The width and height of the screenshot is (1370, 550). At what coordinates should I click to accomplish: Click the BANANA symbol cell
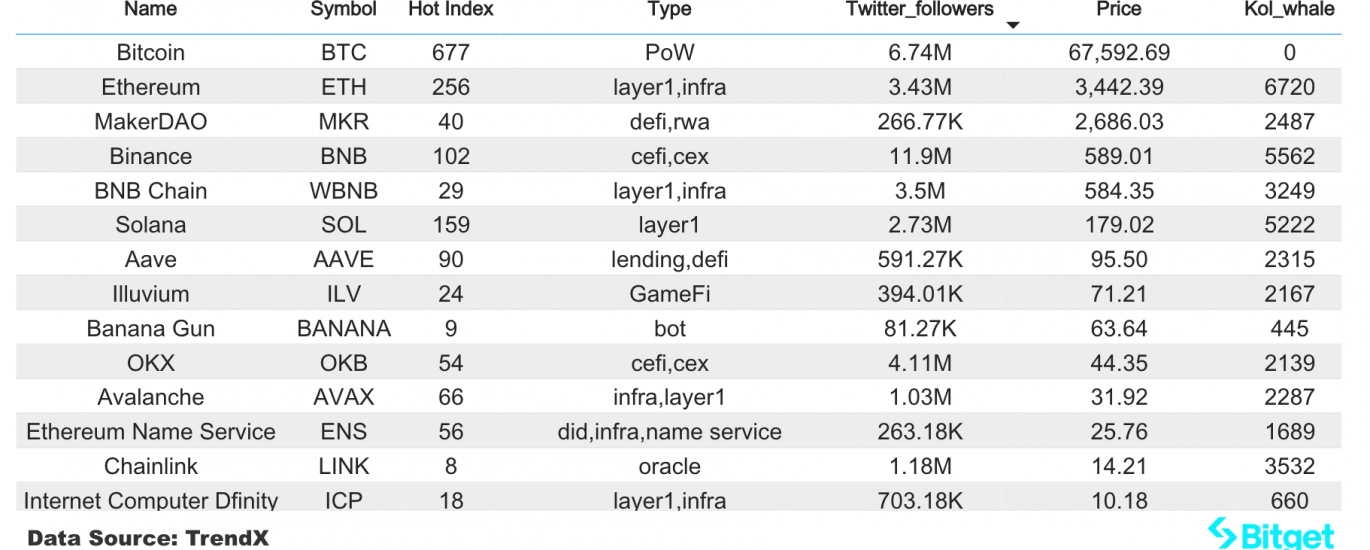pos(344,329)
